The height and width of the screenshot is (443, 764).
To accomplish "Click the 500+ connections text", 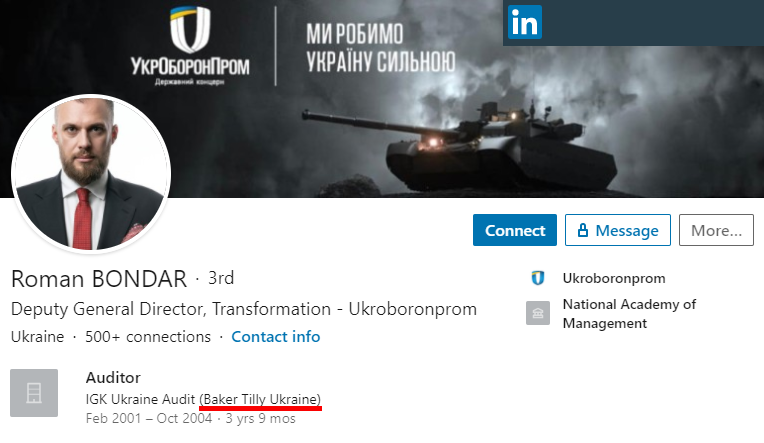I will coord(148,337).
